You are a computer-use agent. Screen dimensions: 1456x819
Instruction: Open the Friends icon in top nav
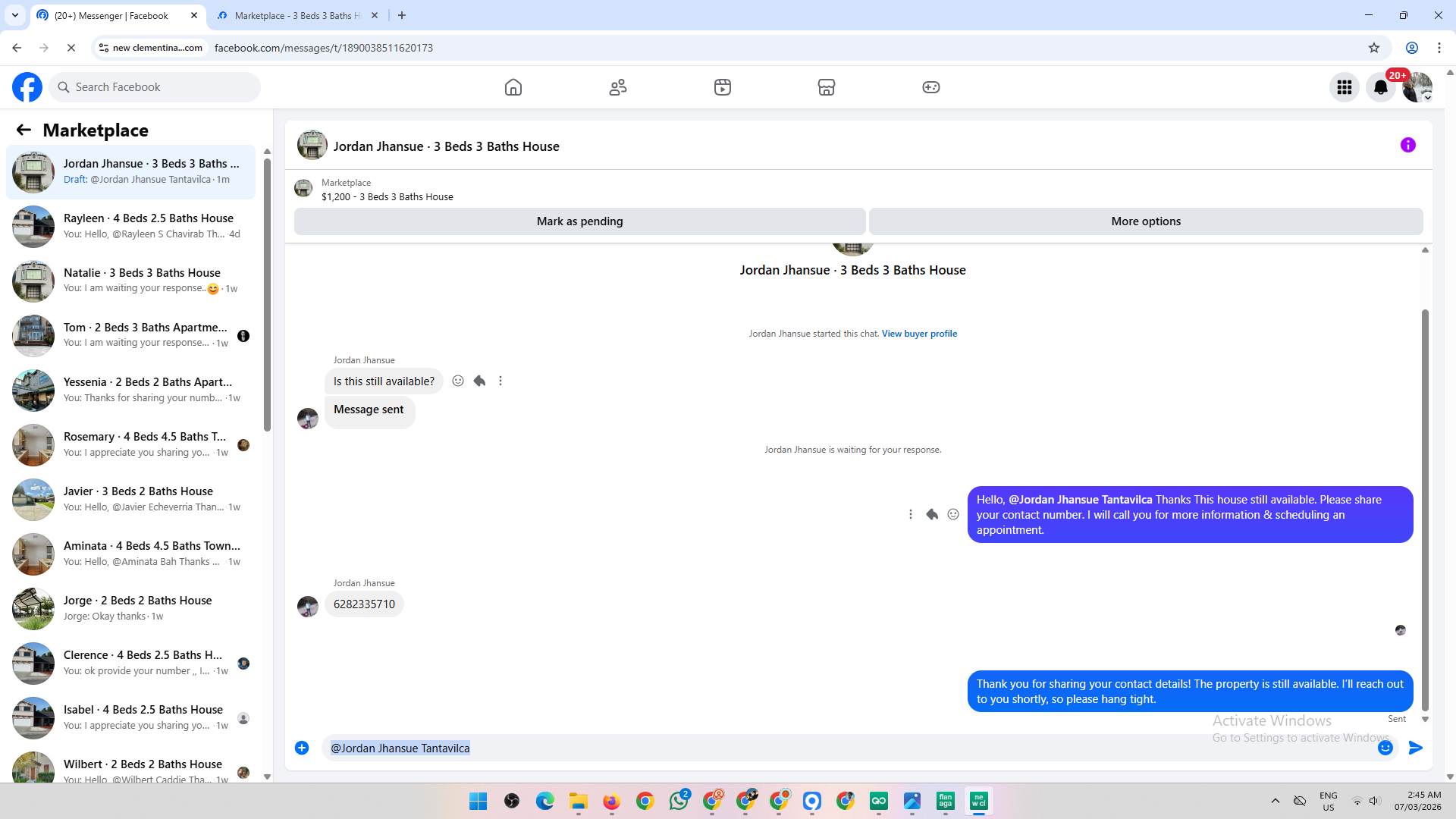coord(618,87)
